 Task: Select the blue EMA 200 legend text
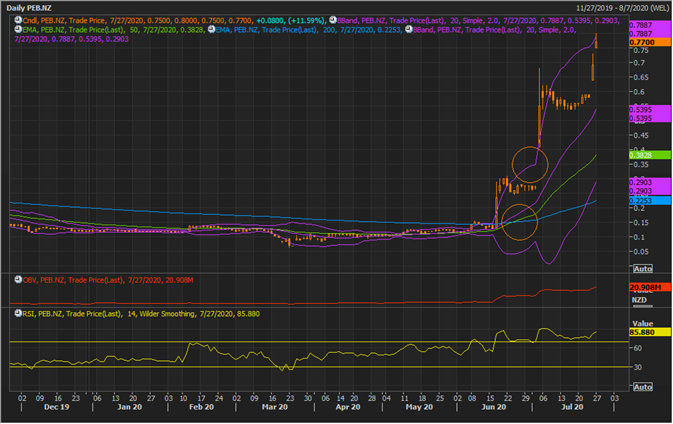[x=309, y=30]
